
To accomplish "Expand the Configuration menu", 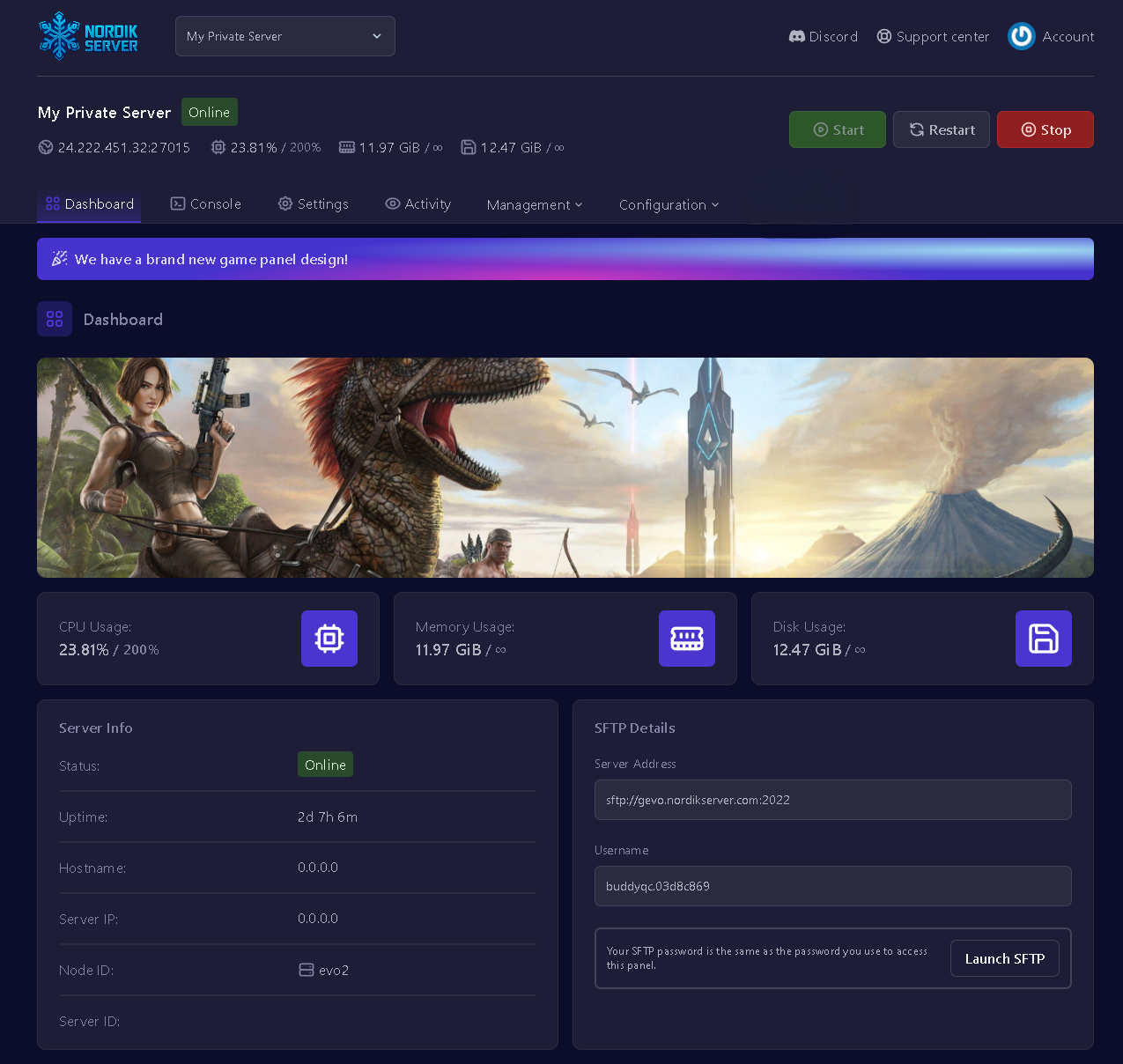I will [669, 204].
